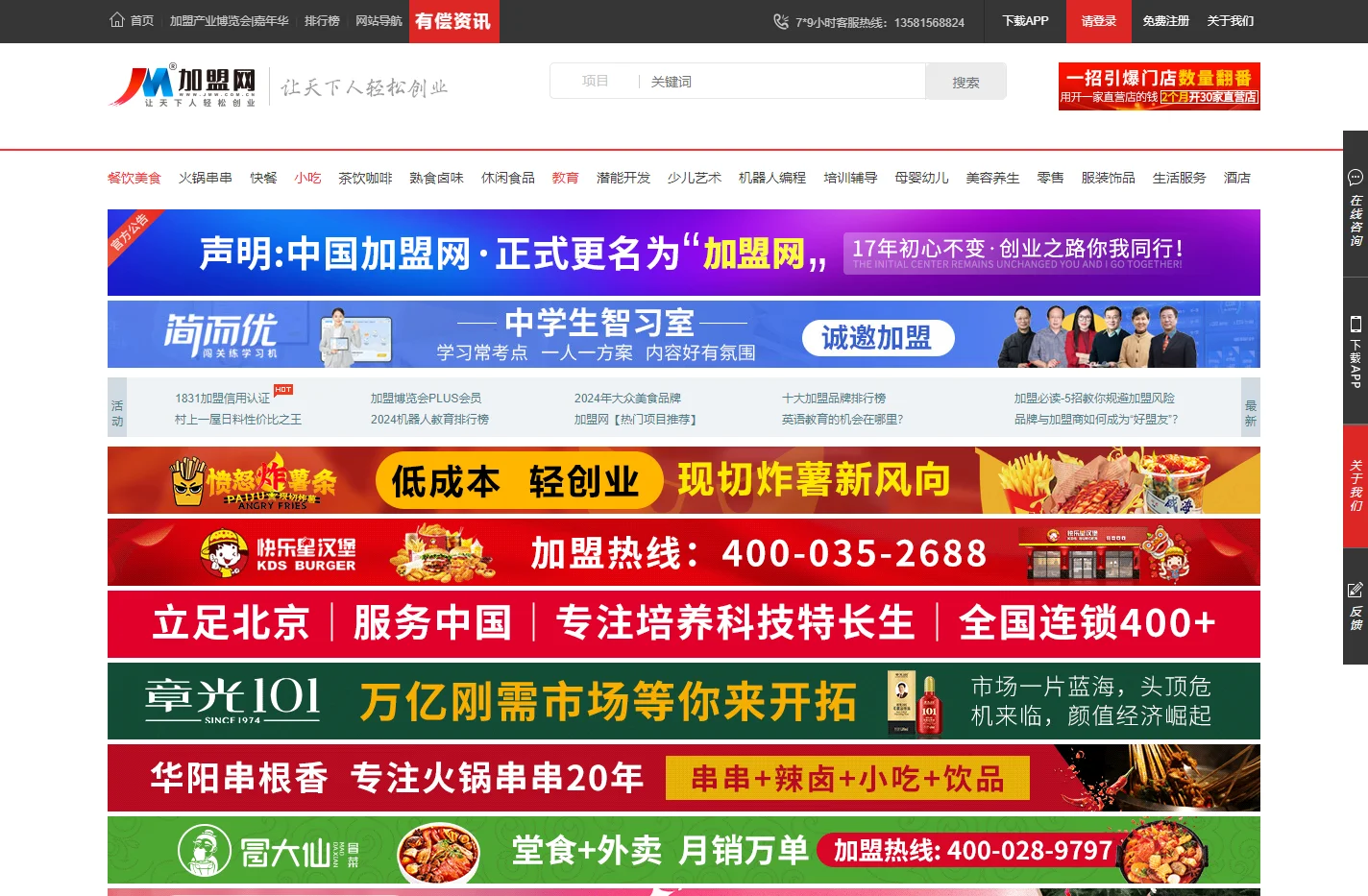Select the 教育 category
The image size is (1368, 896).
pos(565,178)
